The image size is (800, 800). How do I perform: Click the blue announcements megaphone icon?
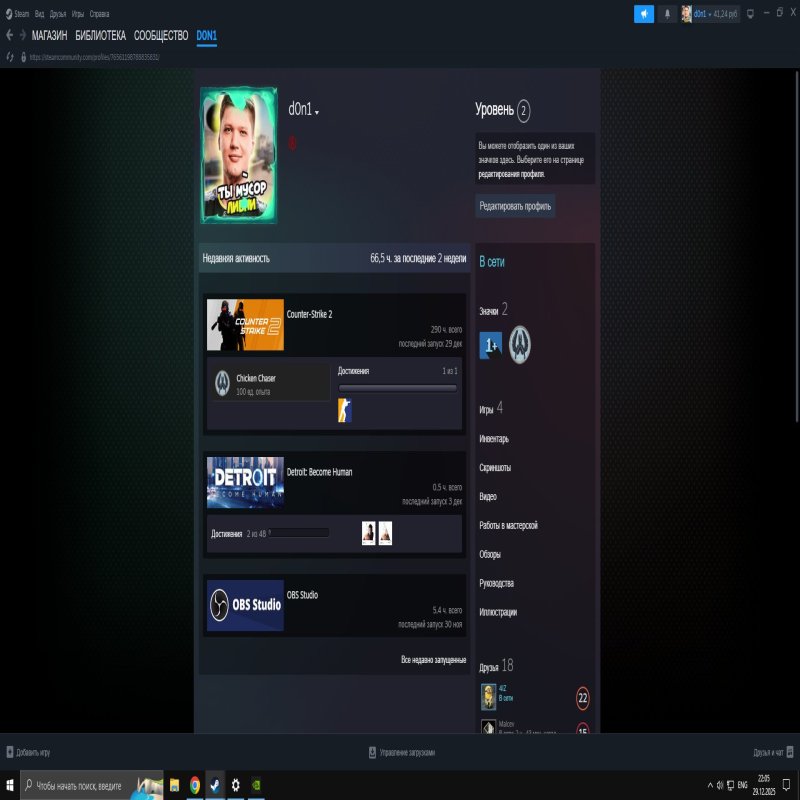click(643, 13)
